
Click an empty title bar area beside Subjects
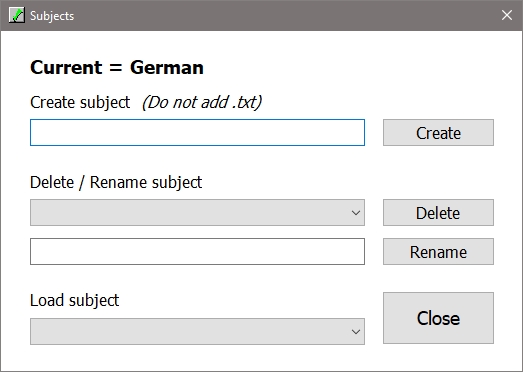point(284,15)
